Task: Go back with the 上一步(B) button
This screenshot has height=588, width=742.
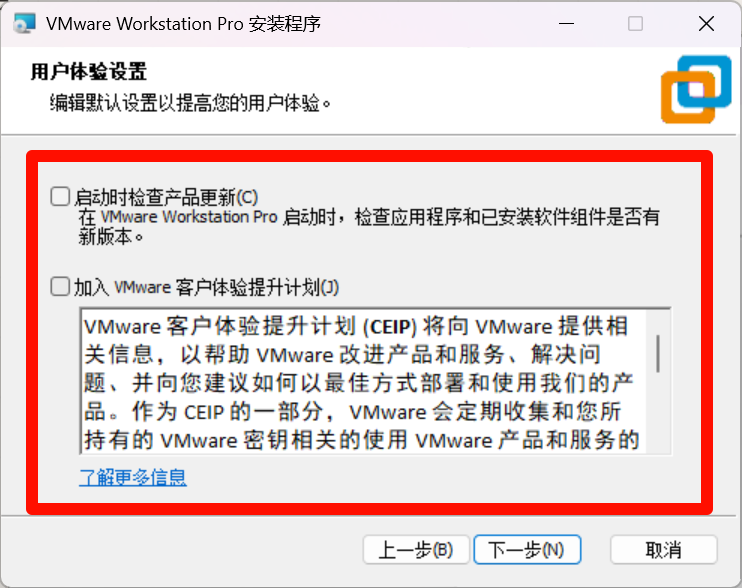Action: pos(416,550)
